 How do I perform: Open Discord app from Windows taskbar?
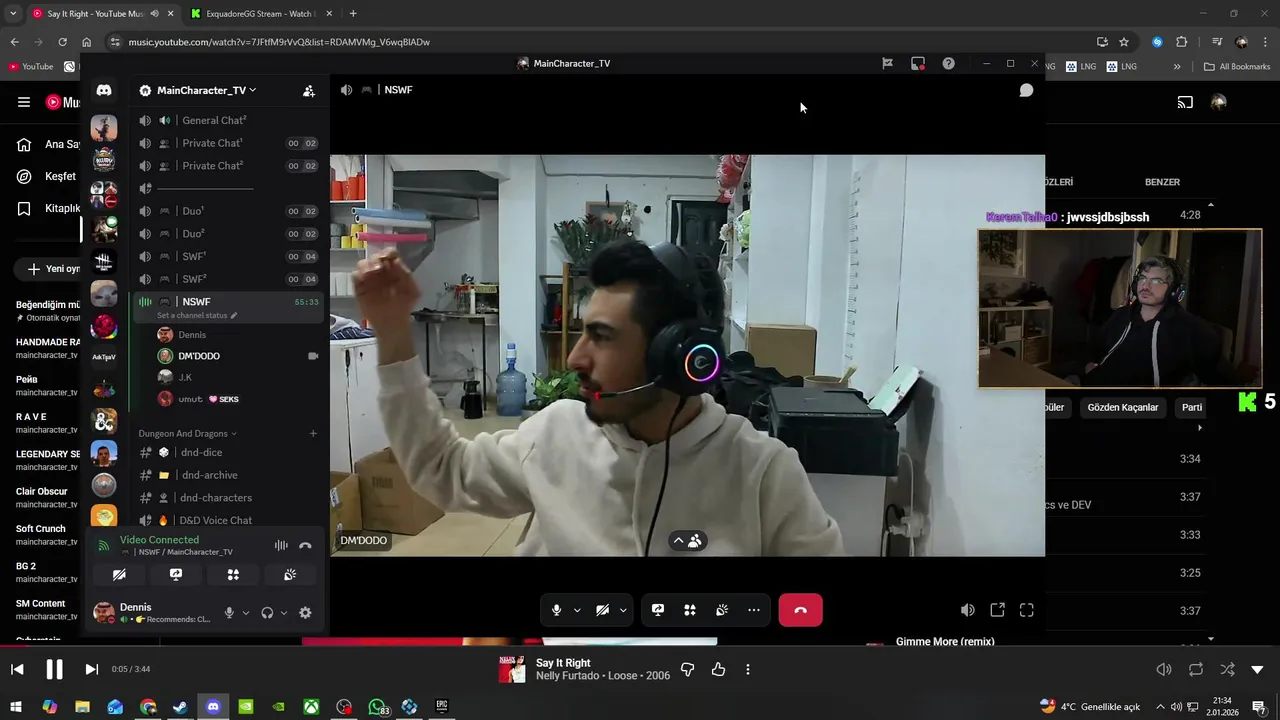click(213, 706)
